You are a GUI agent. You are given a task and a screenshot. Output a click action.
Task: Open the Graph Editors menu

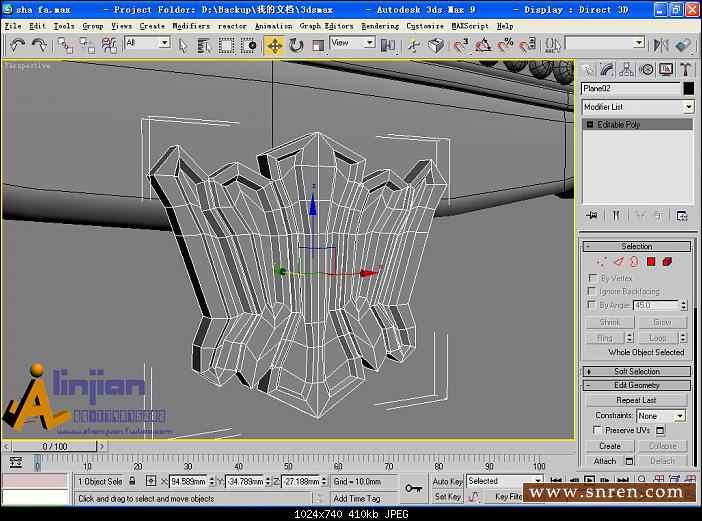[326, 26]
